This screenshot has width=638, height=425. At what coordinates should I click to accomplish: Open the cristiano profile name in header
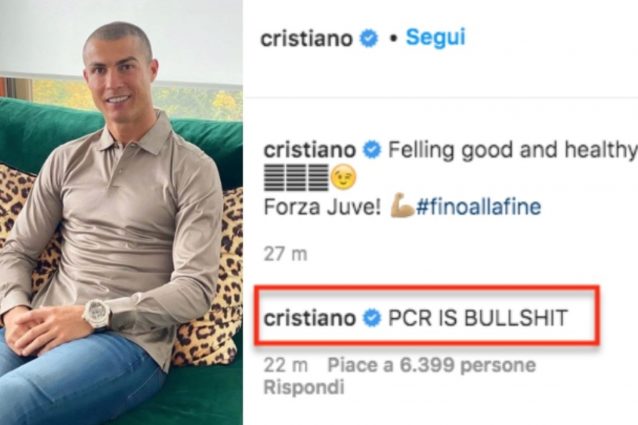tap(306, 39)
